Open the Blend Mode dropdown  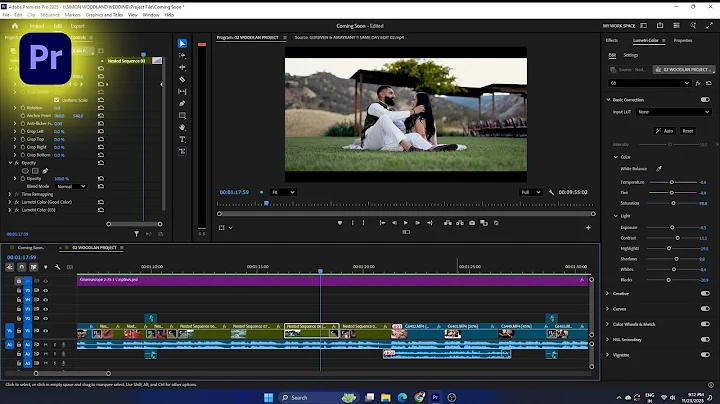tap(71, 186)
